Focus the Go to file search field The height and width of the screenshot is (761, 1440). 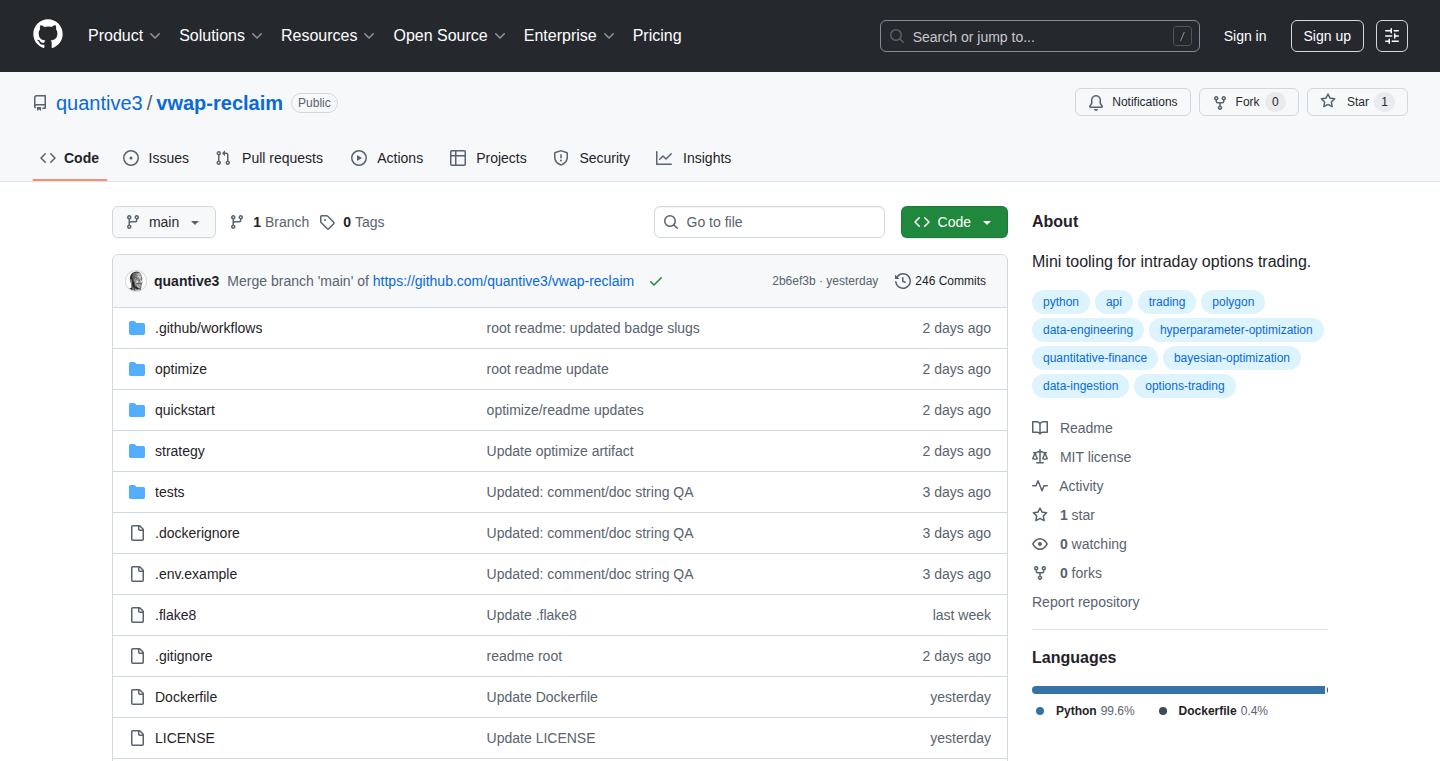[769, 222]
